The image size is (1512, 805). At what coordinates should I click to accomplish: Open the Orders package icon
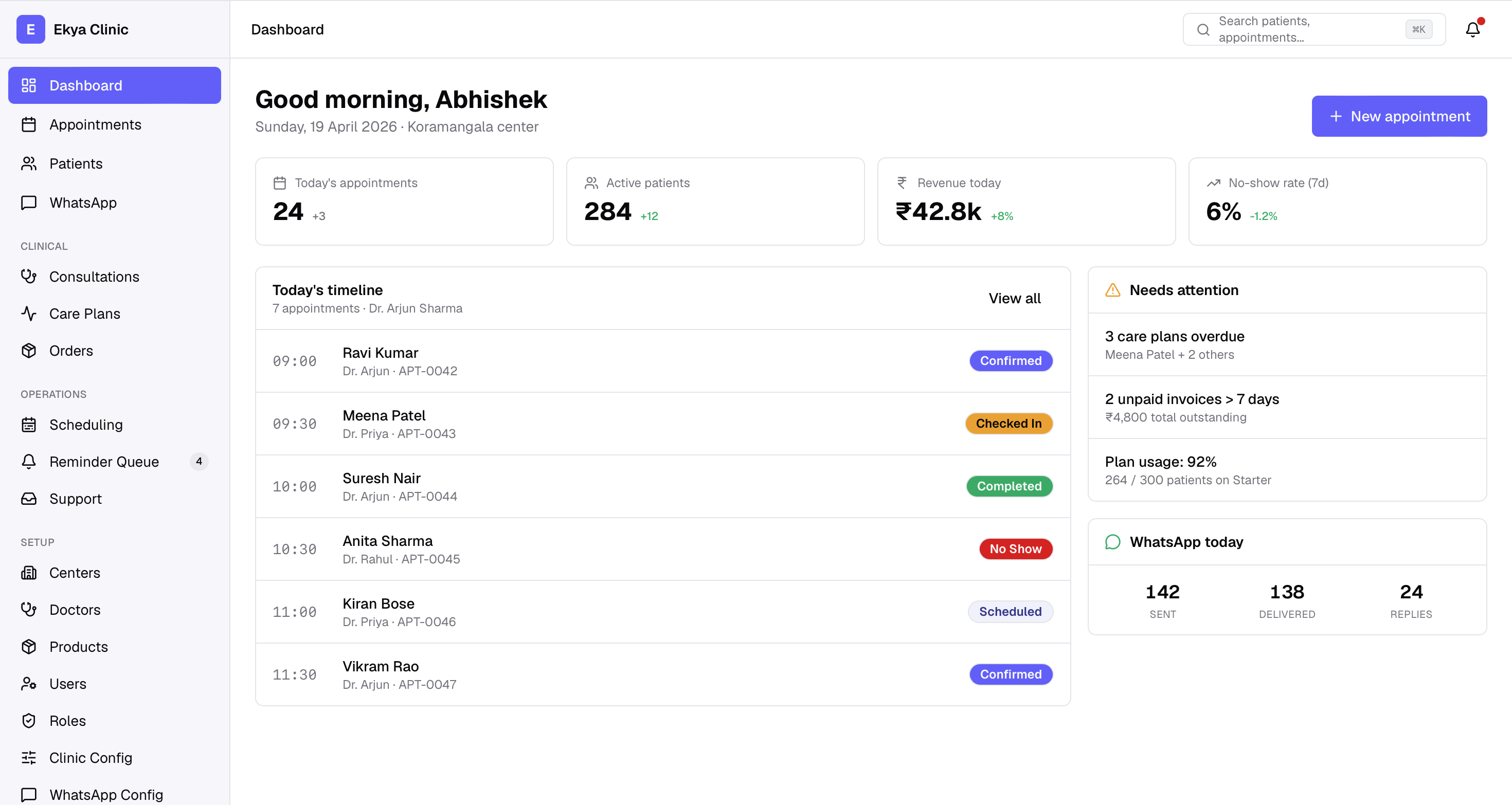[29, 350]
